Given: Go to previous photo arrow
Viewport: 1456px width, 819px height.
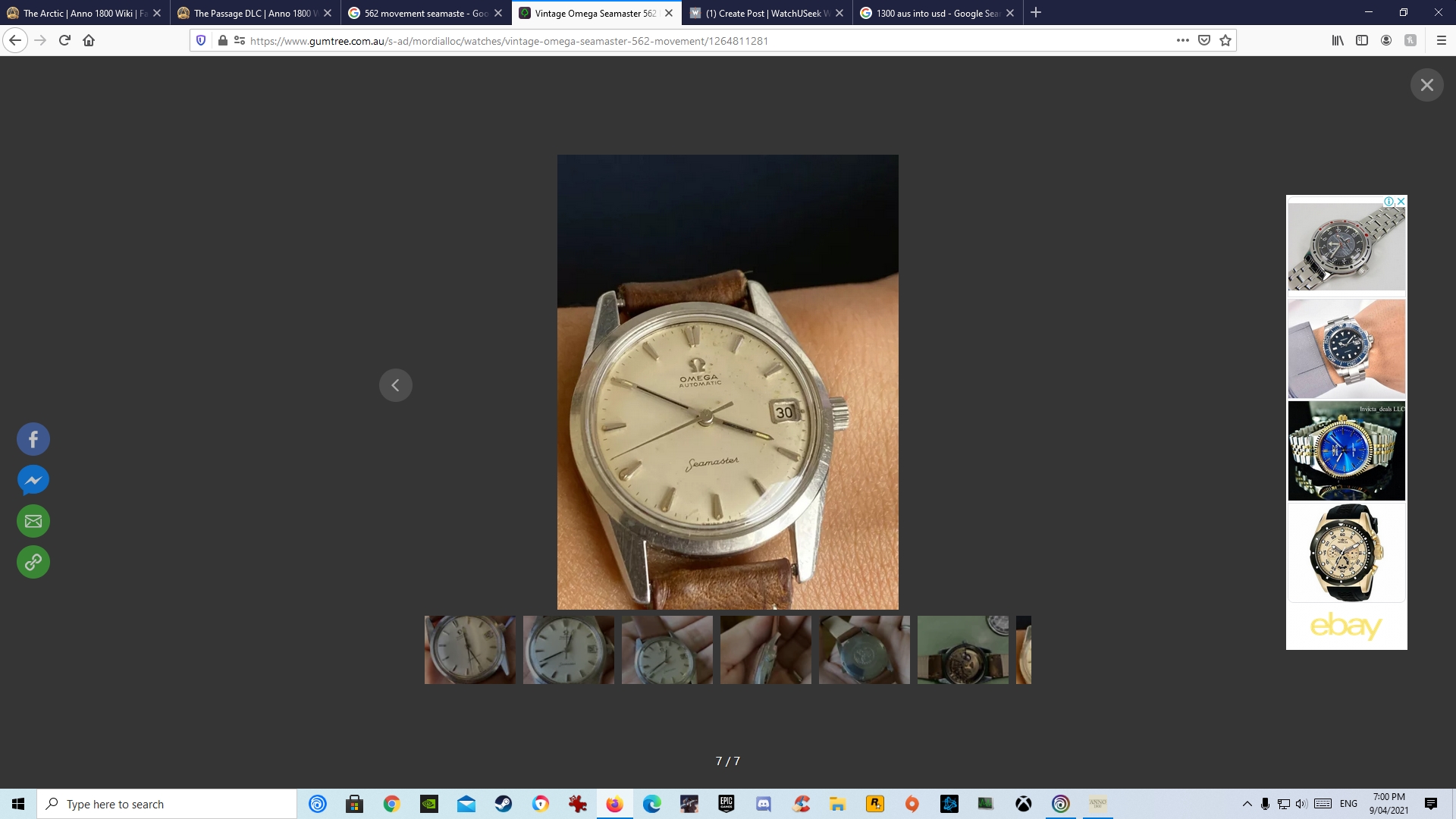Looking at the screenshot, I should point(395,385).
